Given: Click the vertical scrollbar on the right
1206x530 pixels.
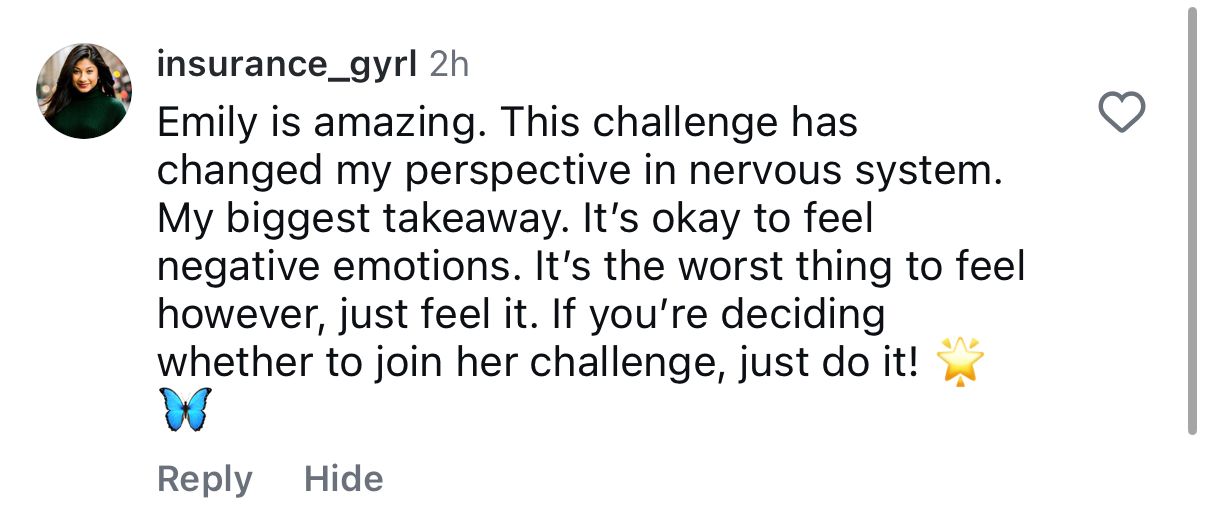Looking at the screenshot, I should point(1191,220).
